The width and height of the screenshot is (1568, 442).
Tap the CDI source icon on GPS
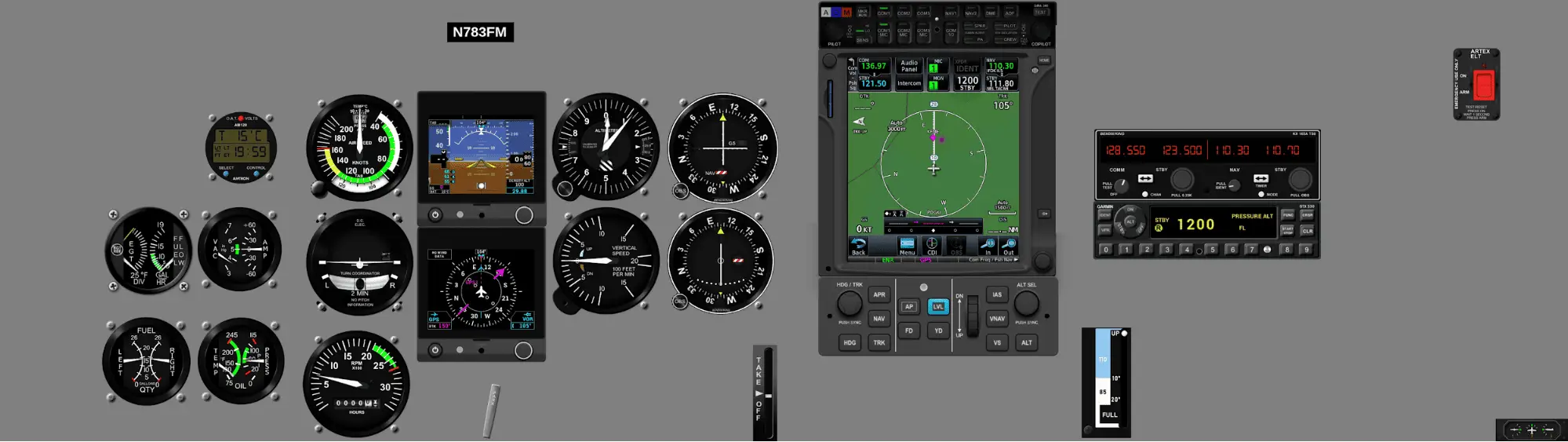932,247
